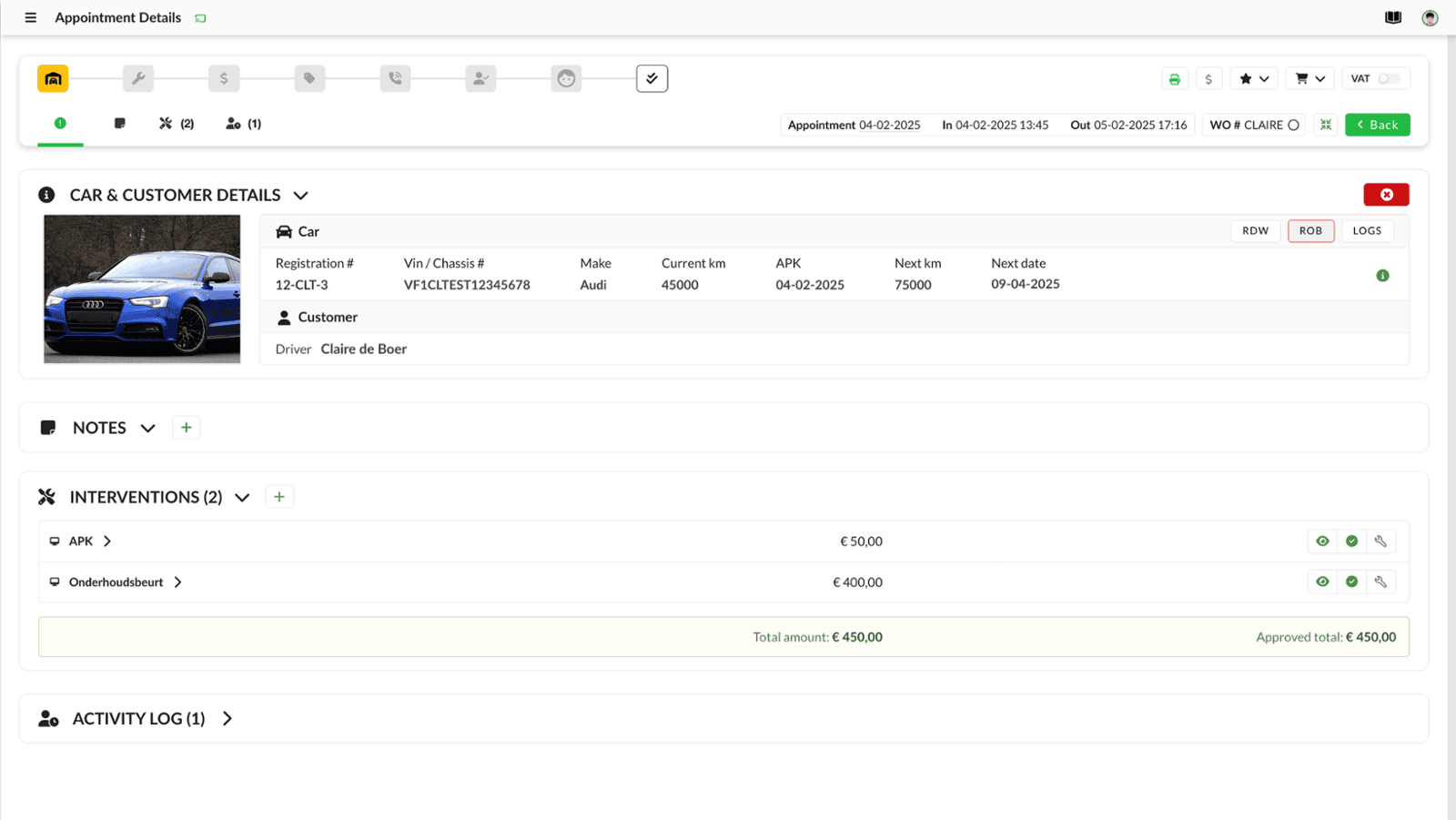Screen dimensions: 1456x820
Task: Click the green refresh icon beside Appointment Details
Action: pyautogui.click(x=200, y=18)
